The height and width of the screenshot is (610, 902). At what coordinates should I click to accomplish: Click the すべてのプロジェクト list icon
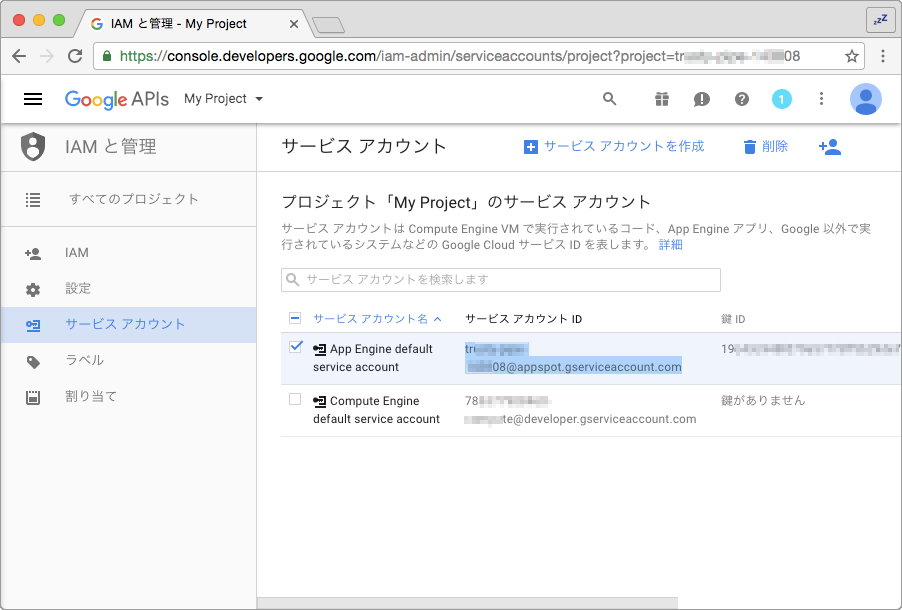coord(33,200)
